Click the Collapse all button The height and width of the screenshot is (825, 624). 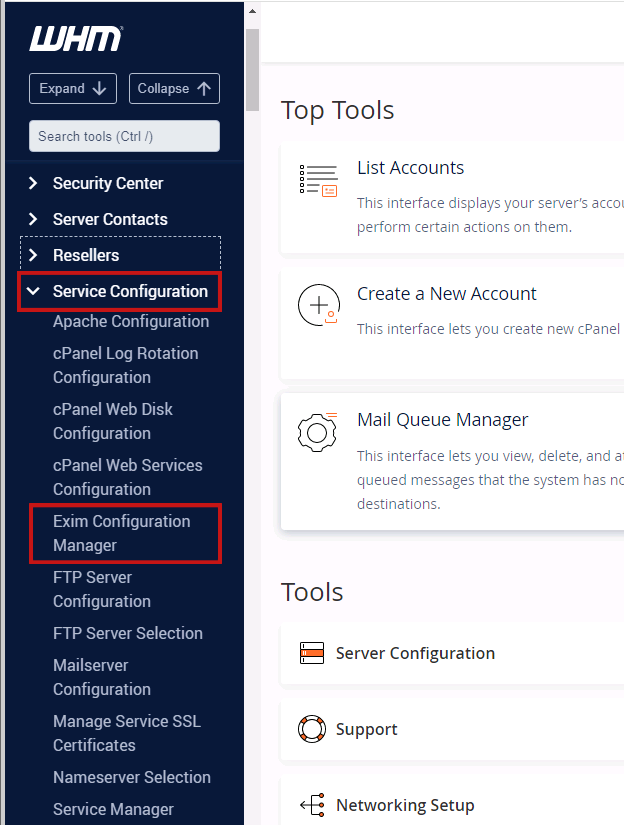[x=174, y=88]
